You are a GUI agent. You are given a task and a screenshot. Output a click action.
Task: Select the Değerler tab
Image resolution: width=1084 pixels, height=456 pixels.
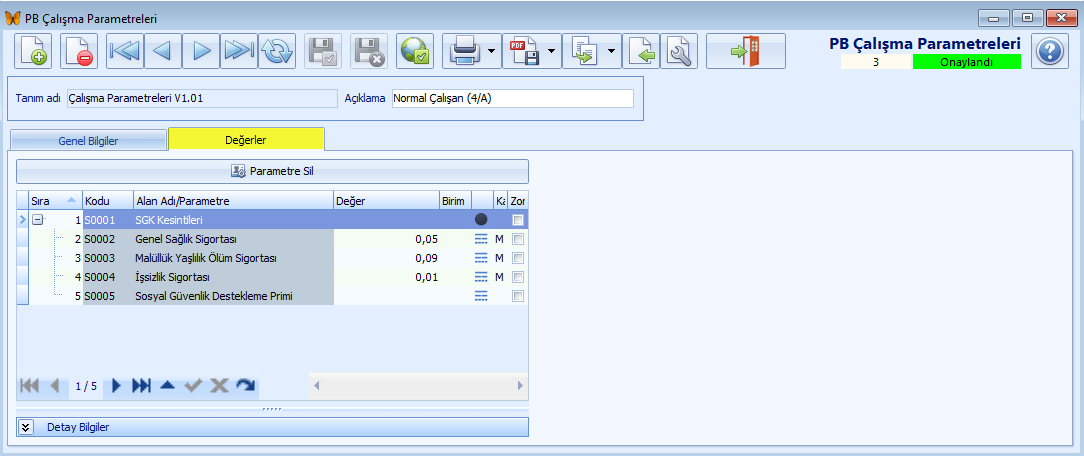tap(245, 140)
